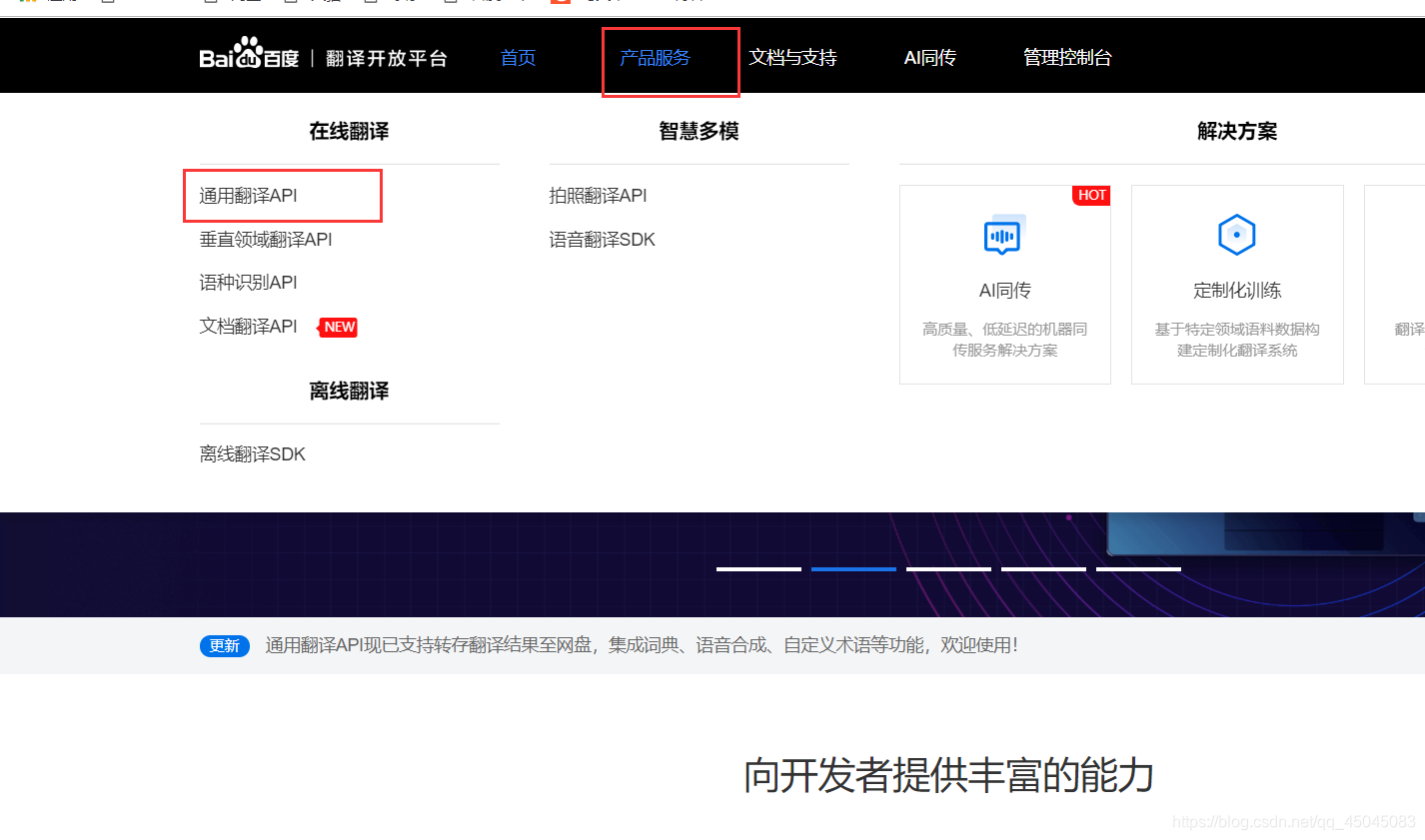This screenshot has width=1425, height=840.
Task: Open 拍照翻译API link
Action: pyautogui.click(x=598, y=195)
